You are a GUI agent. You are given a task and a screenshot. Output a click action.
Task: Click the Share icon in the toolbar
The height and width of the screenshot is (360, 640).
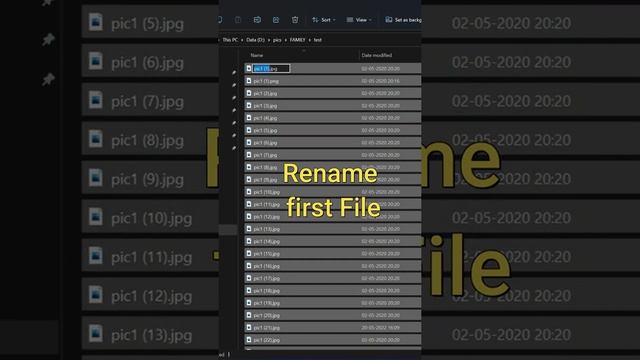[276, 20]
